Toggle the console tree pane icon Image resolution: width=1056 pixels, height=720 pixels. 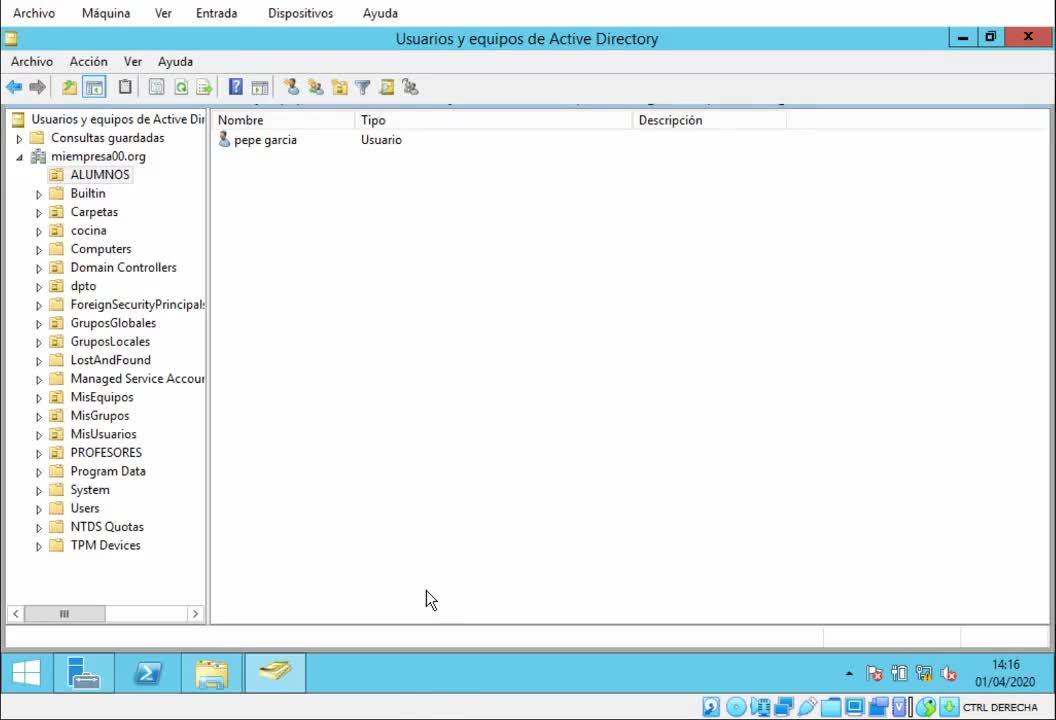click(x=94, y=87)
